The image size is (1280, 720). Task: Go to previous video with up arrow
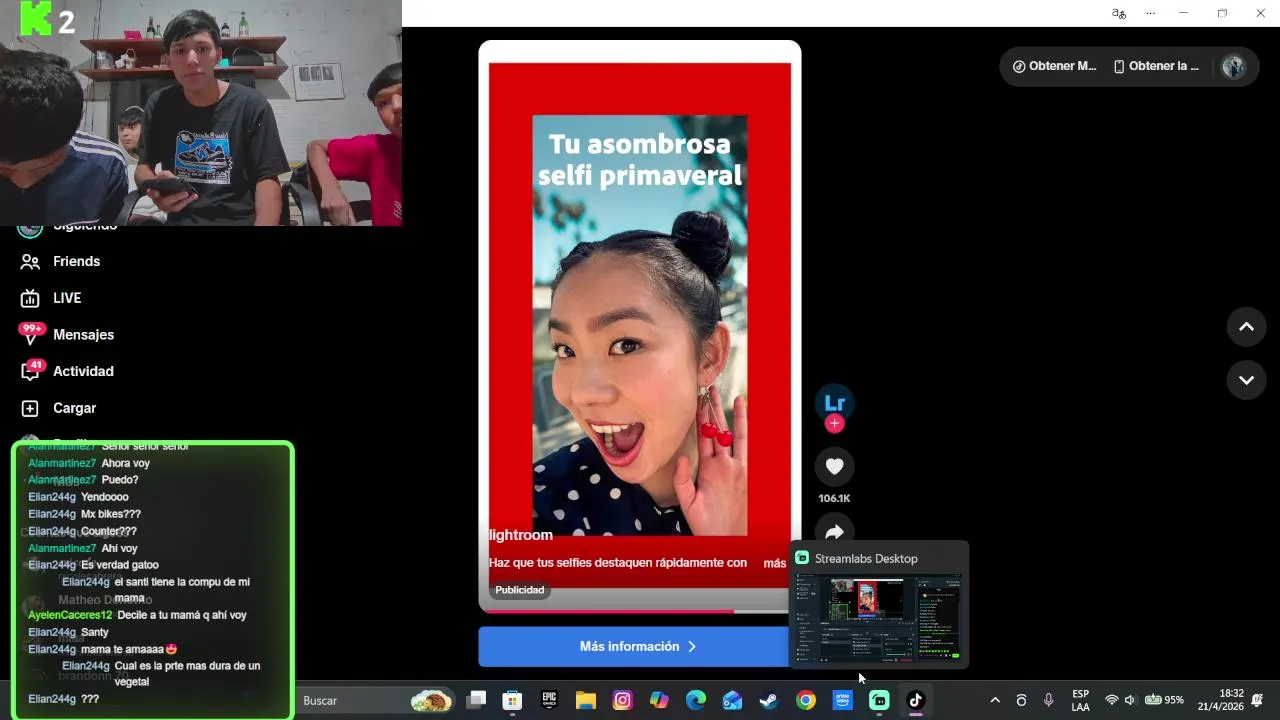click(1246, 327)
